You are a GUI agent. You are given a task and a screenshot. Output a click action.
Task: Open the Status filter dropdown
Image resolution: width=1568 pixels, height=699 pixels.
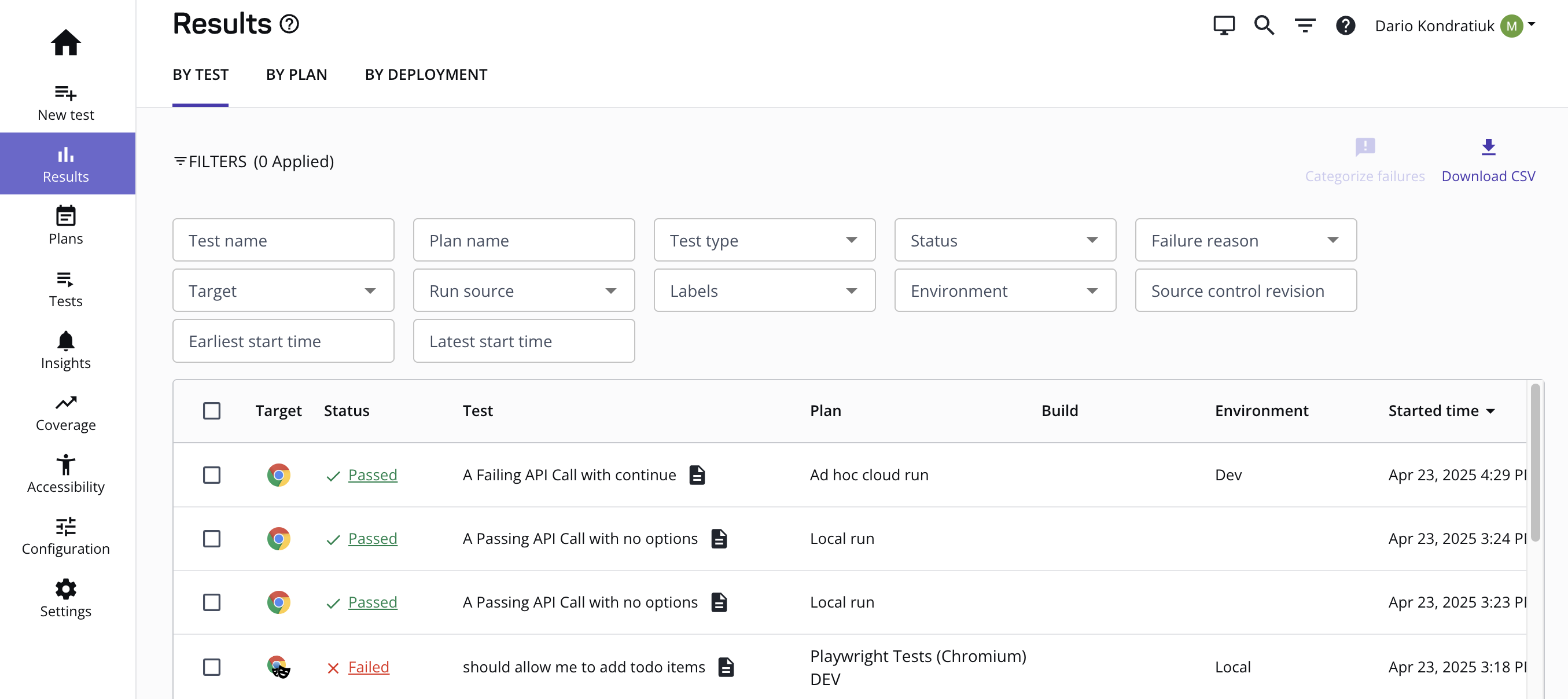click(1004, 241)
